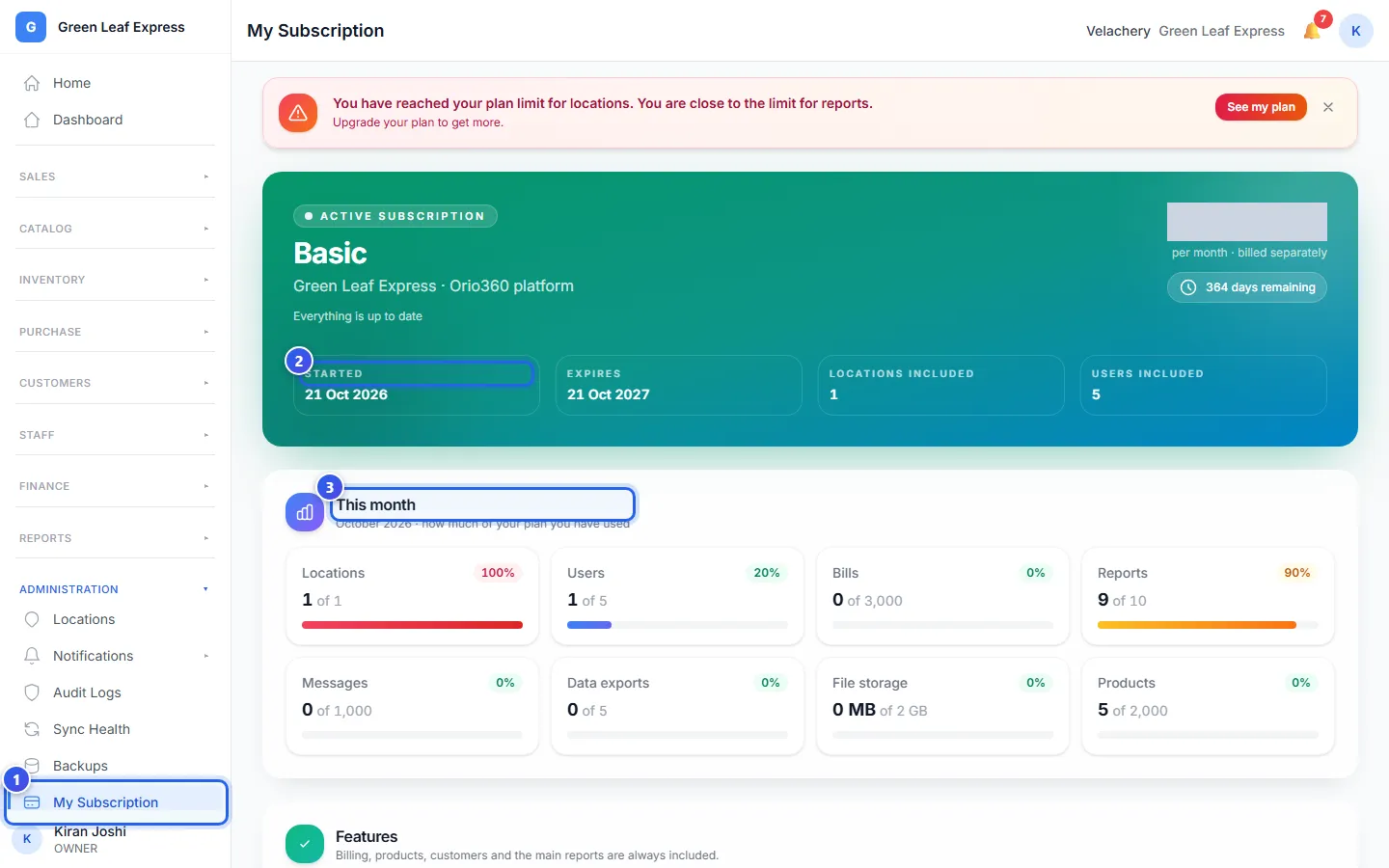
Task: Expand the Finance section
Action: pyautogui.click(x=115, y=486)
